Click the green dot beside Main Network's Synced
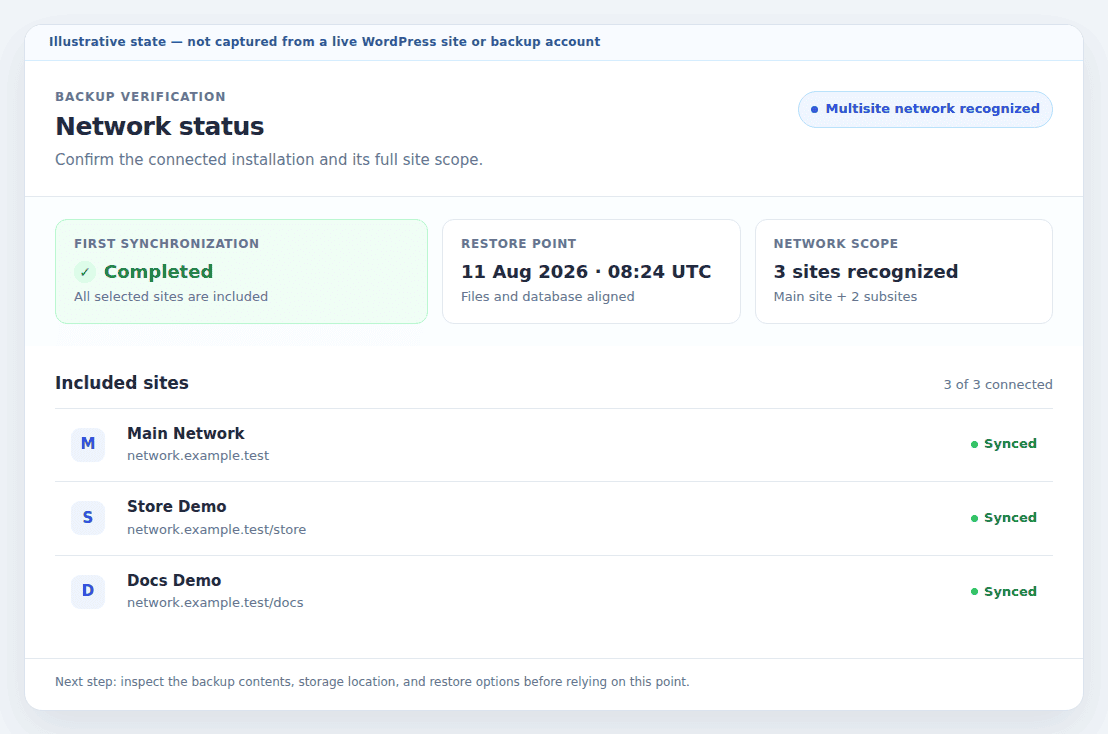 pos(974,444)
